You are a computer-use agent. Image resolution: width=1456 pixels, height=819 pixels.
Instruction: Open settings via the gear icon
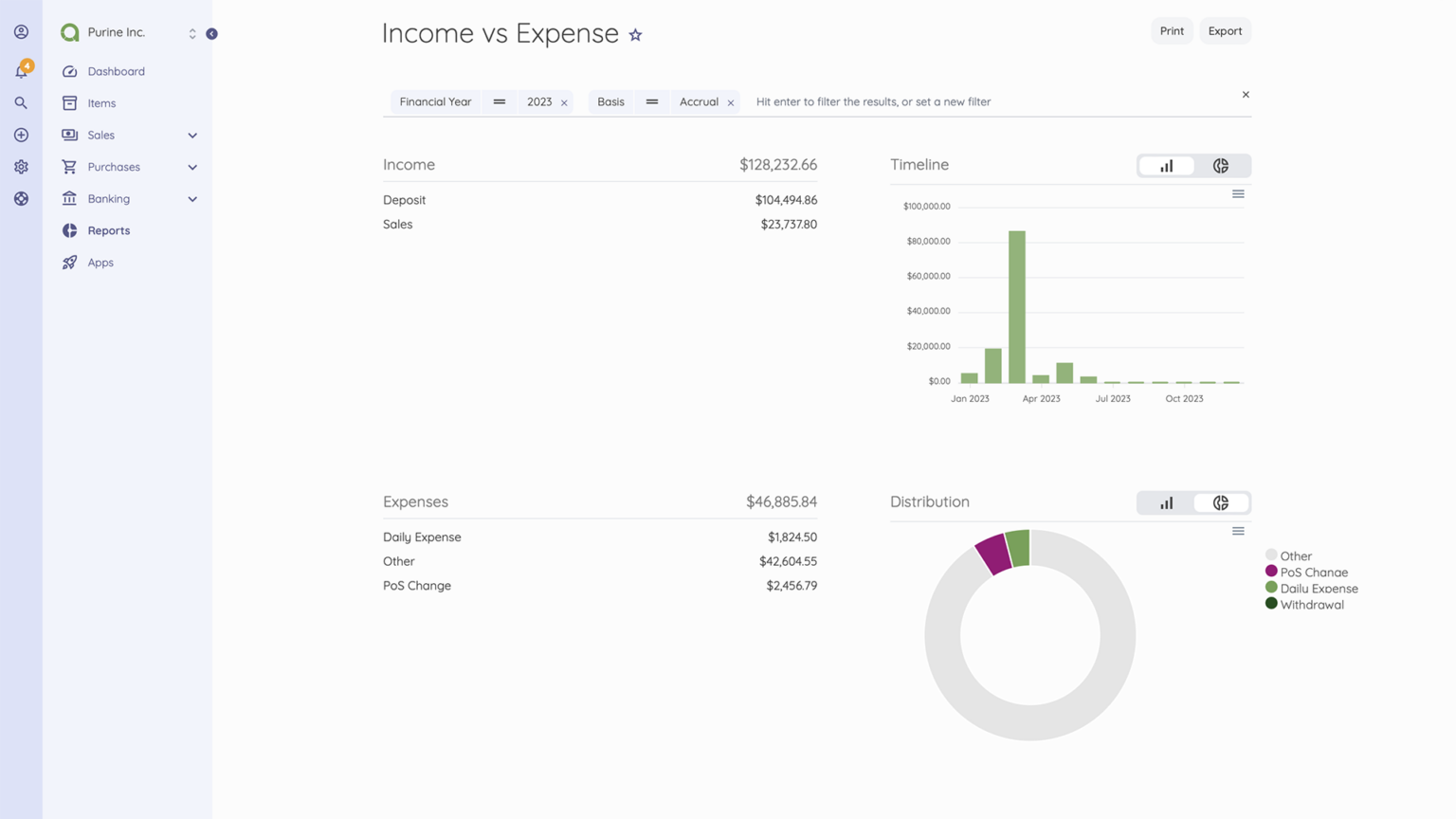coord(21,167)
